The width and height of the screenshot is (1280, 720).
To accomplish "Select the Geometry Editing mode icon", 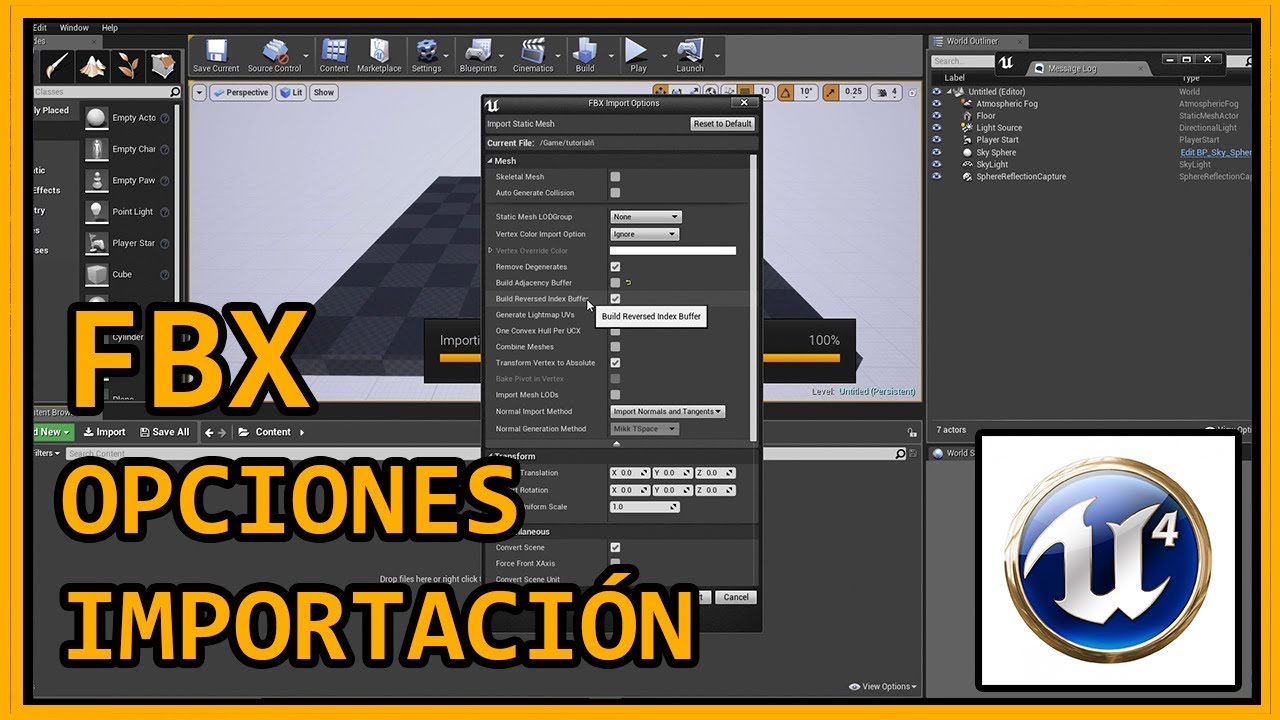I will click(163, 67).
